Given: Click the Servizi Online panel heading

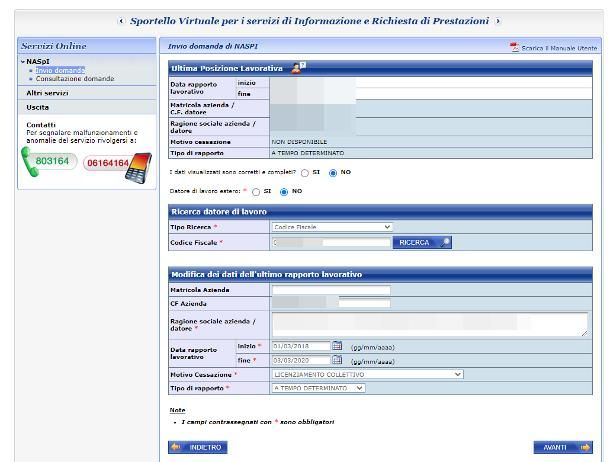Looking at the screenshot, I should click(53, 46).
